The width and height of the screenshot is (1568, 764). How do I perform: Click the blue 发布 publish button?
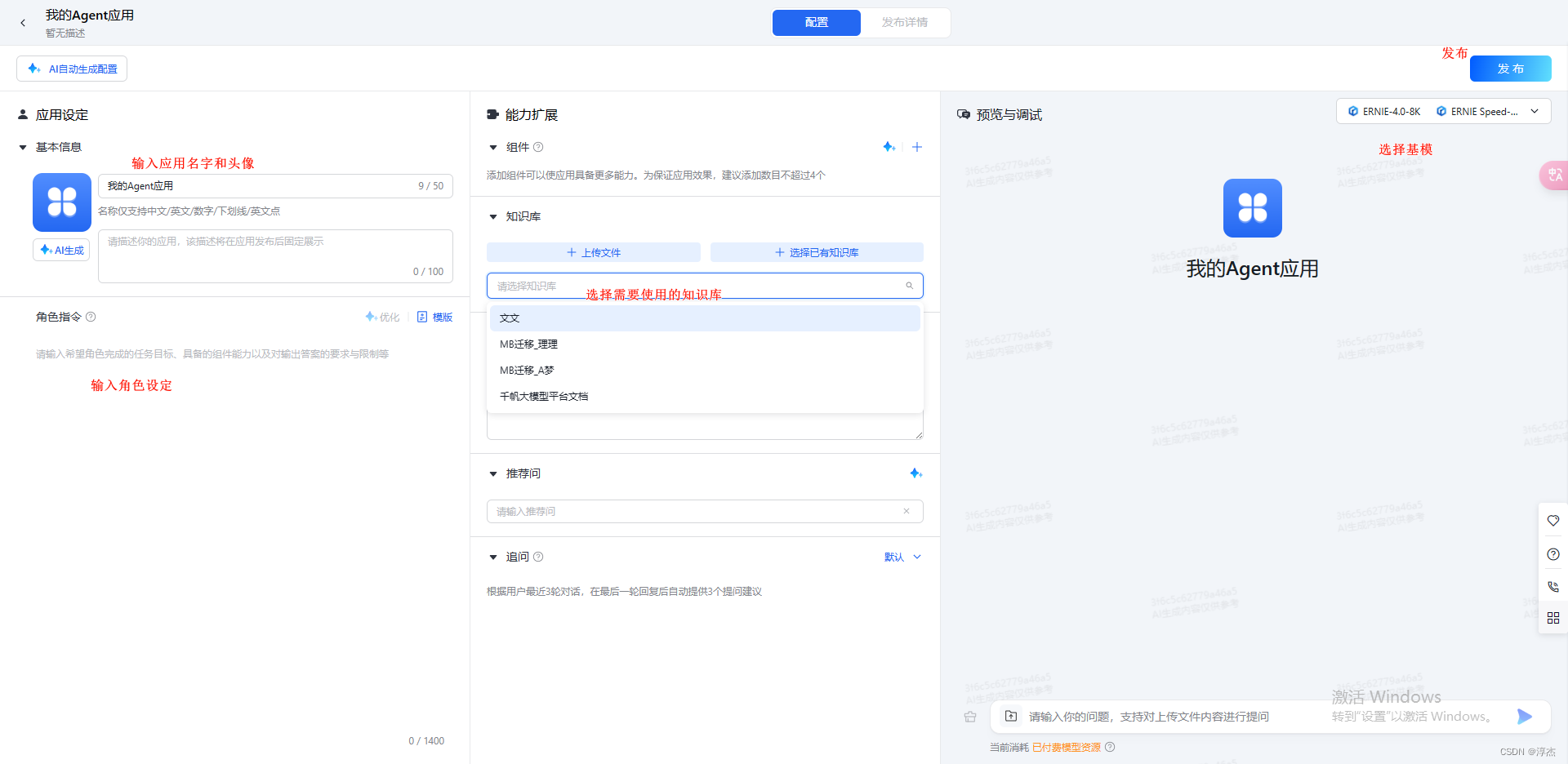(x=1510, y=69)
